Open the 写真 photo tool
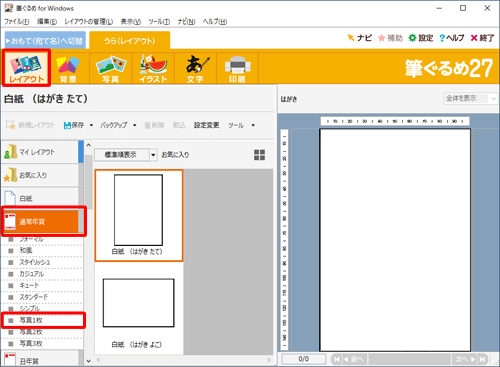The height and width of the screenshot is (367, 500). (x=111, y=68)
